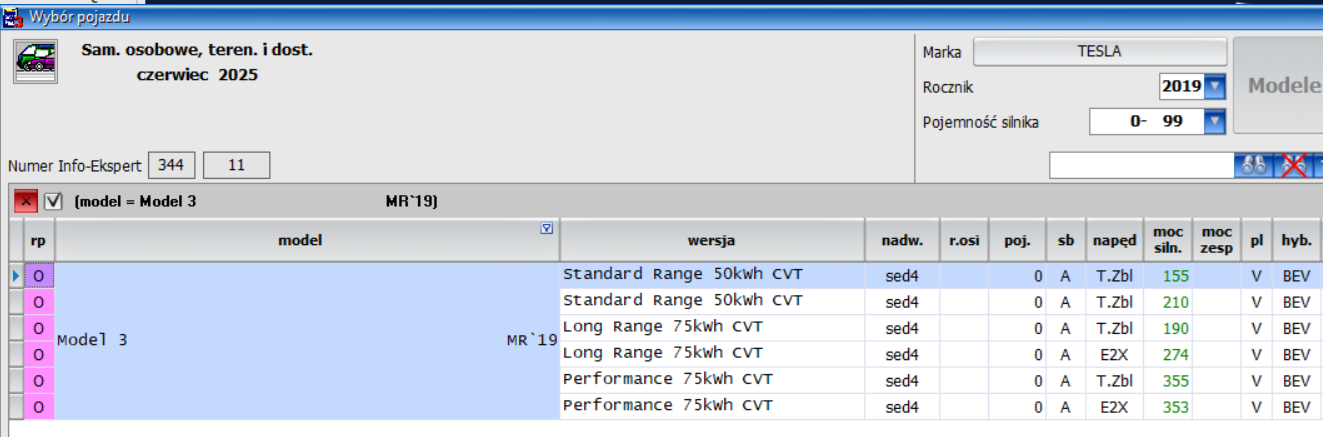Select Long Range 75kWh CVT with E2X drive
This screenshot has height=437, width=1323.
(712, 353)
